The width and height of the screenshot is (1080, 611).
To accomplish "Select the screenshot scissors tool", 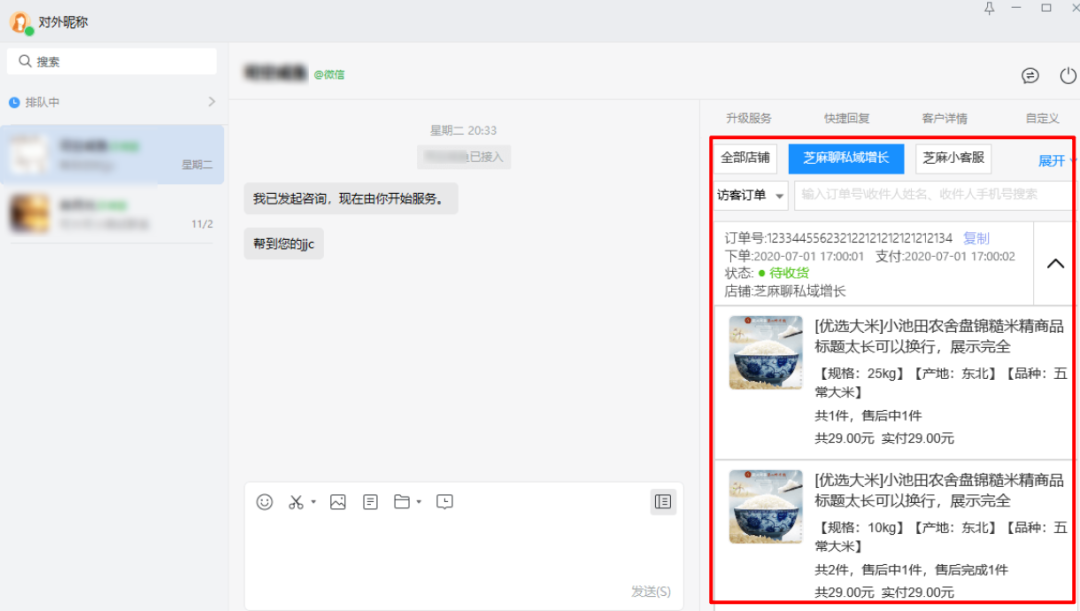I will 298,501.
